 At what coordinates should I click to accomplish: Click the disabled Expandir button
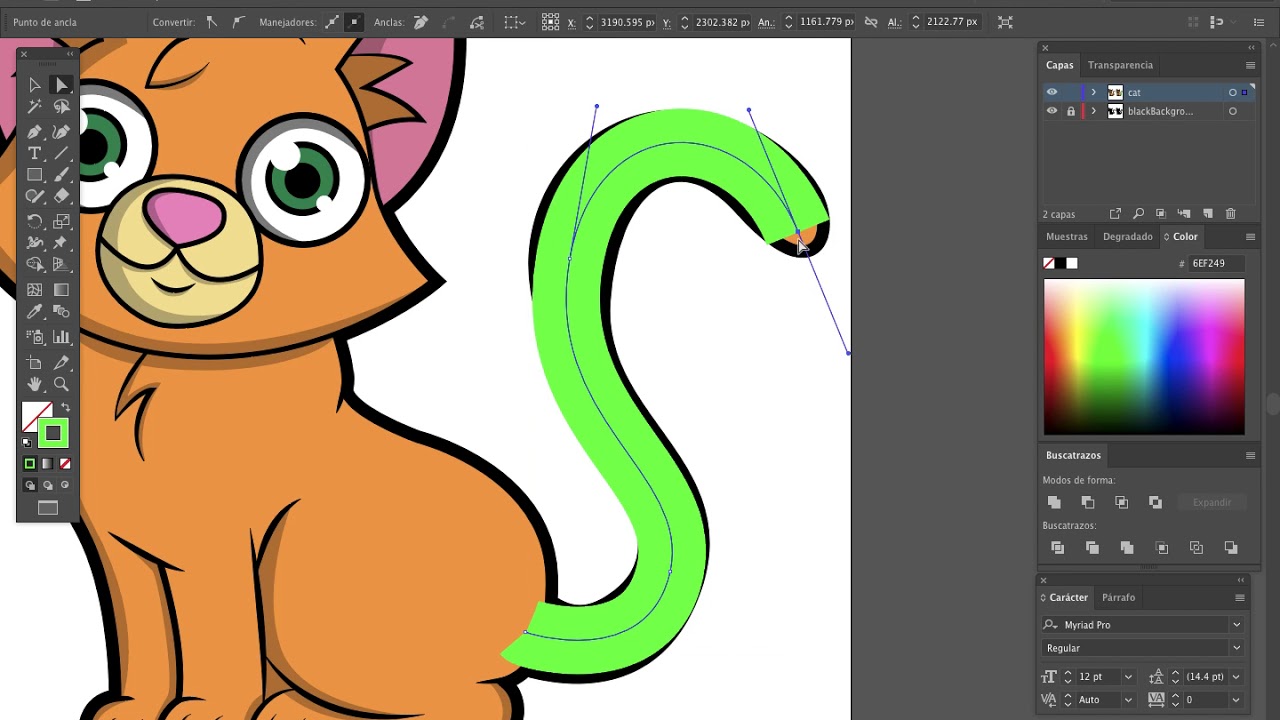click(1211, 502)
